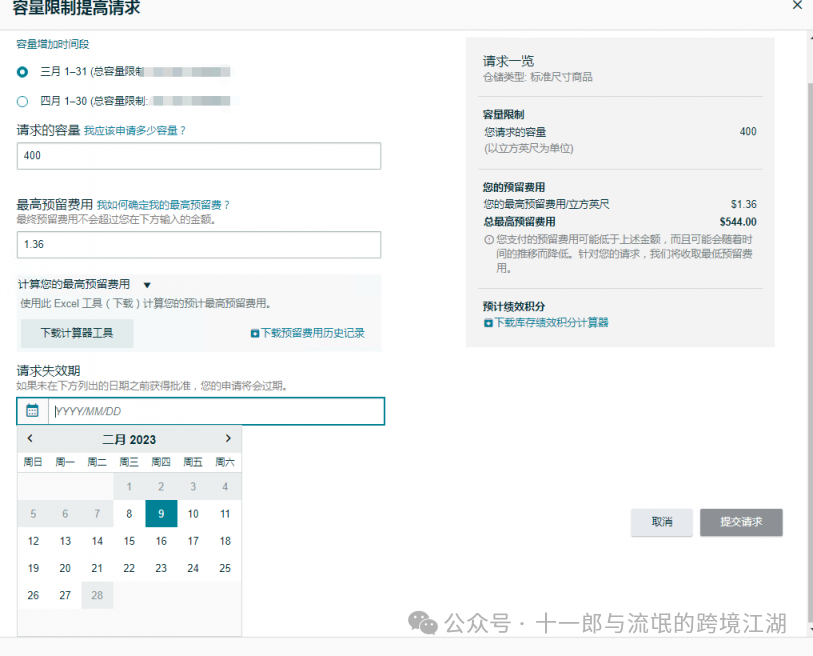Go to next month in calendar
This screenshot has height=656, width=813.
(228, 438)
